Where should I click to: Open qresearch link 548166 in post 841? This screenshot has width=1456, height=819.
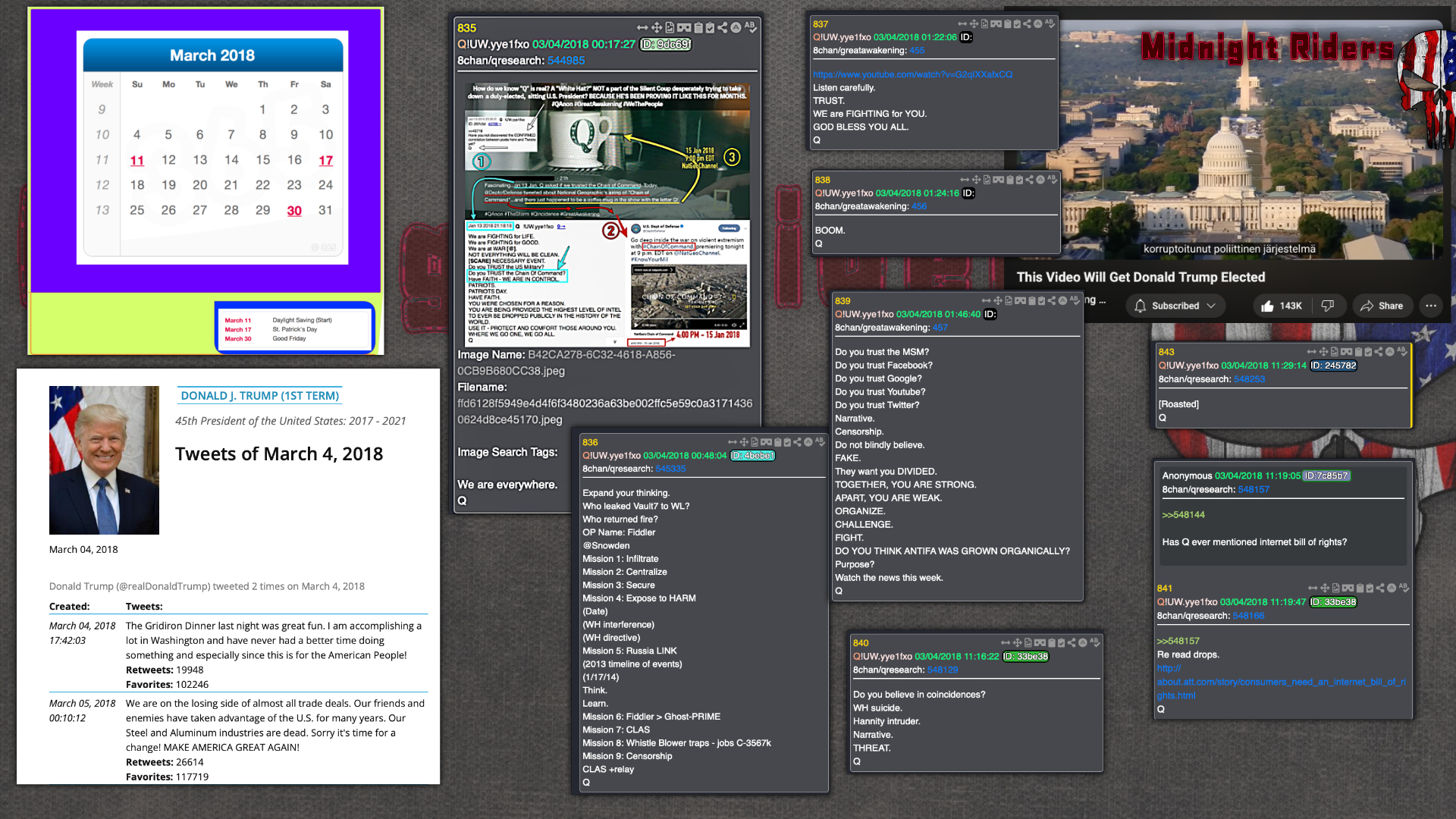coord(1248,616)
